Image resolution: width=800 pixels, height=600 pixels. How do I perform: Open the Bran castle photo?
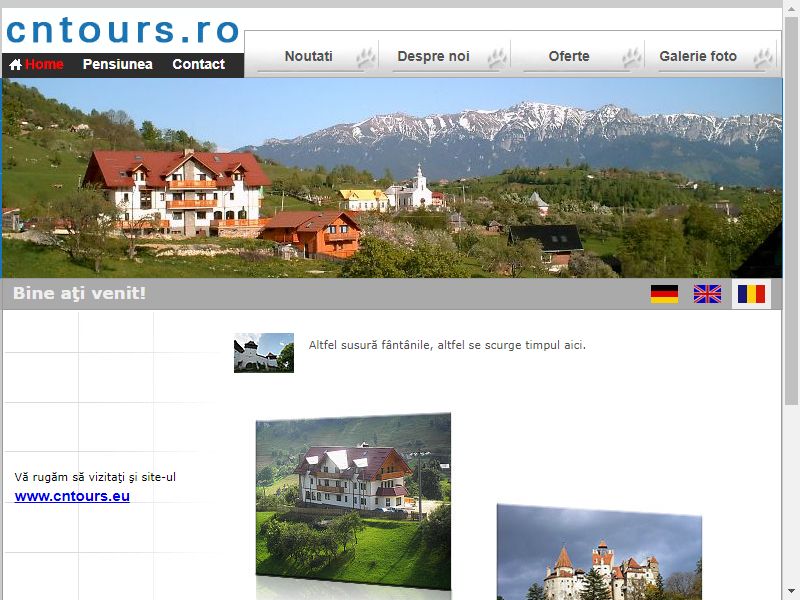click(599, 552)
